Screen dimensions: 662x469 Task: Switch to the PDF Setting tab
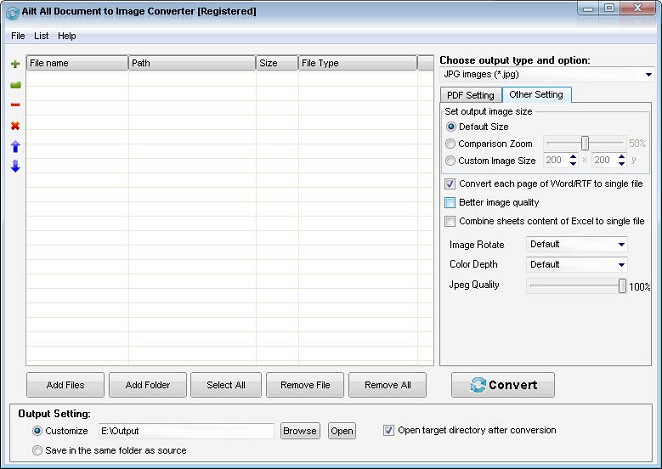coord(470,95)
